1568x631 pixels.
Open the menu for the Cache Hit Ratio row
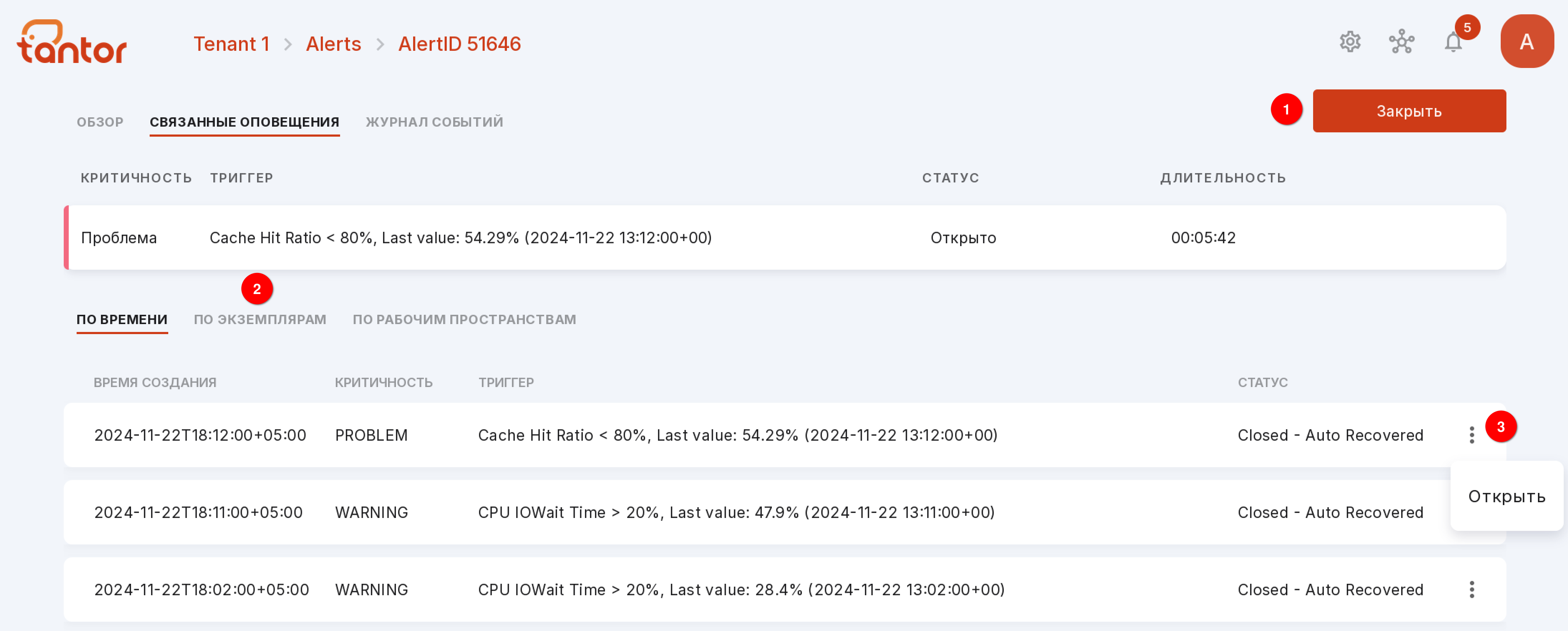pos(1471,435)
